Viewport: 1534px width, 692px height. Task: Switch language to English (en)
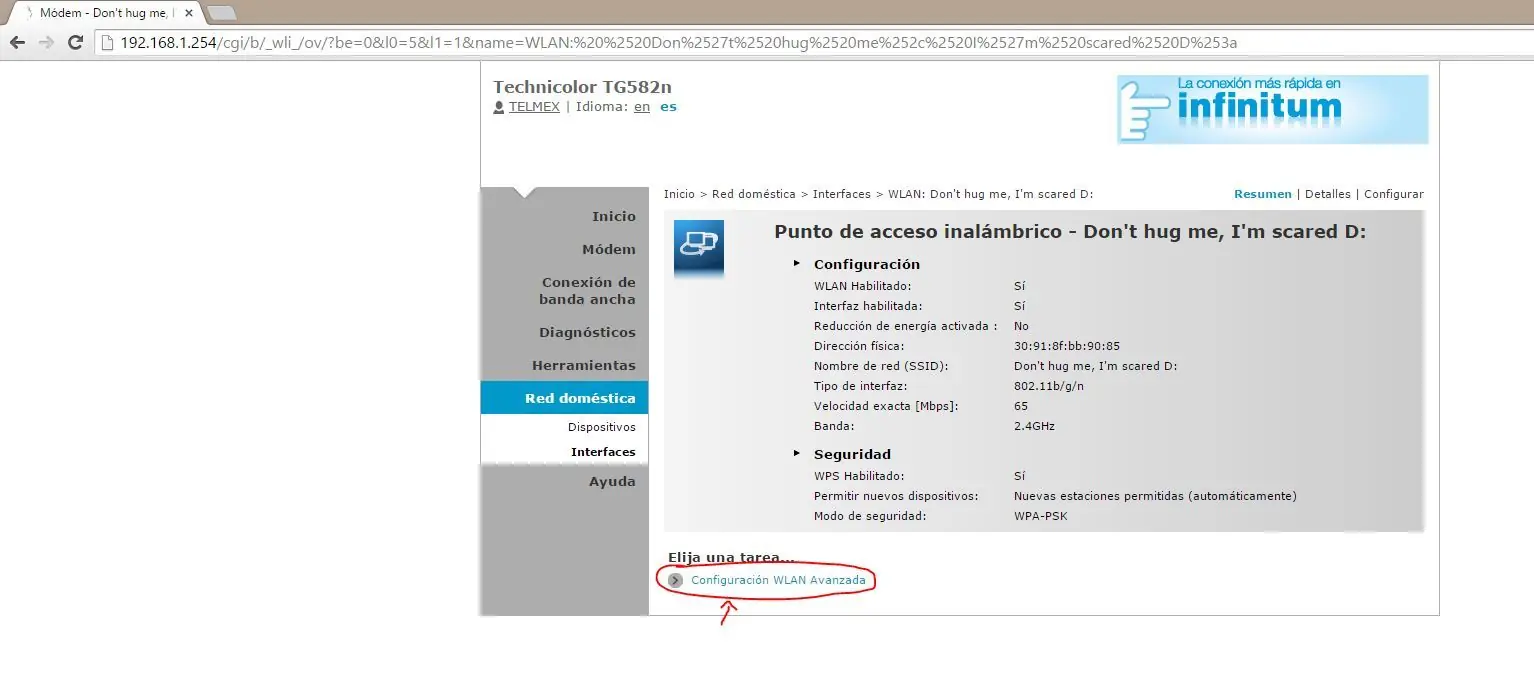[x=642, y=107]
